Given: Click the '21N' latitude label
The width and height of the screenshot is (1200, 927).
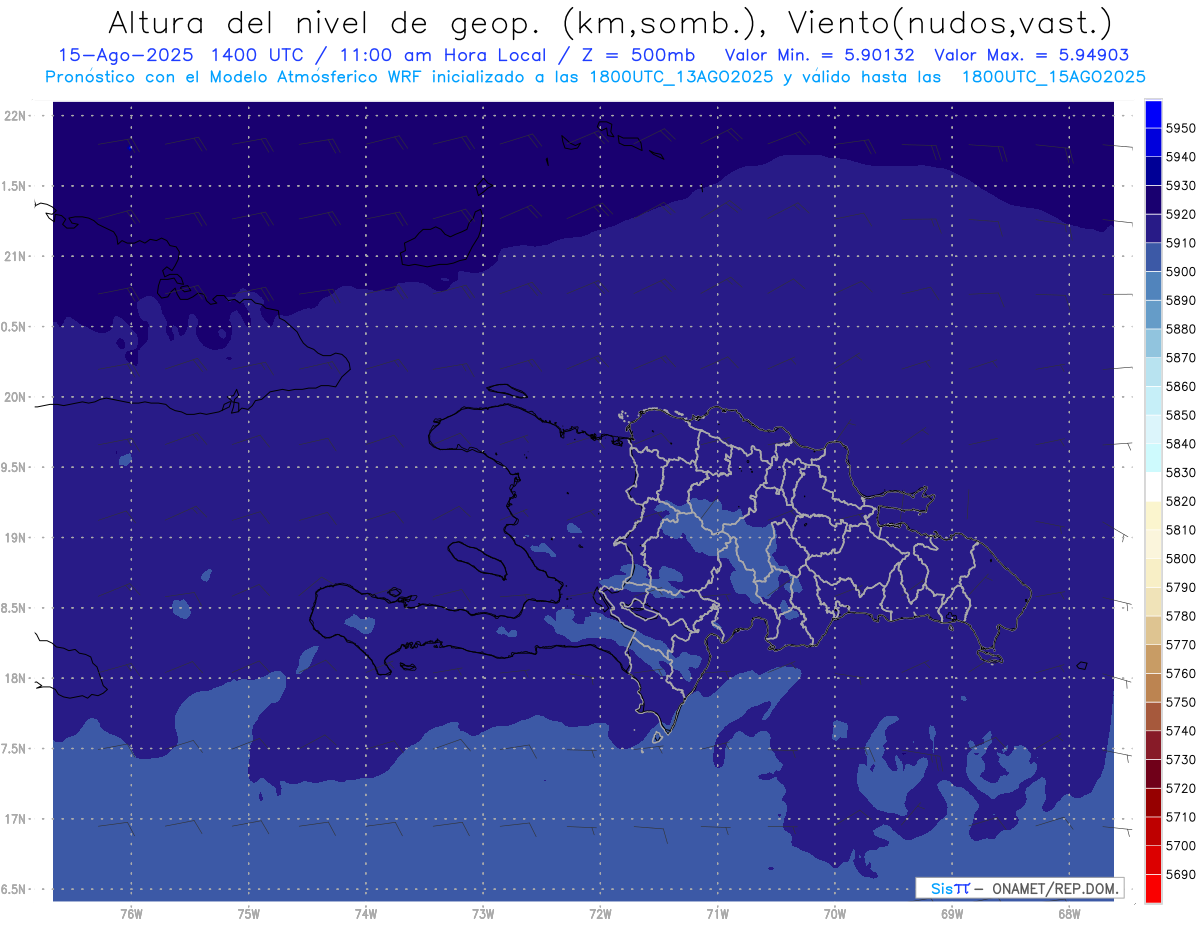Looking at the screenshot, I should (x=17, y=256).
